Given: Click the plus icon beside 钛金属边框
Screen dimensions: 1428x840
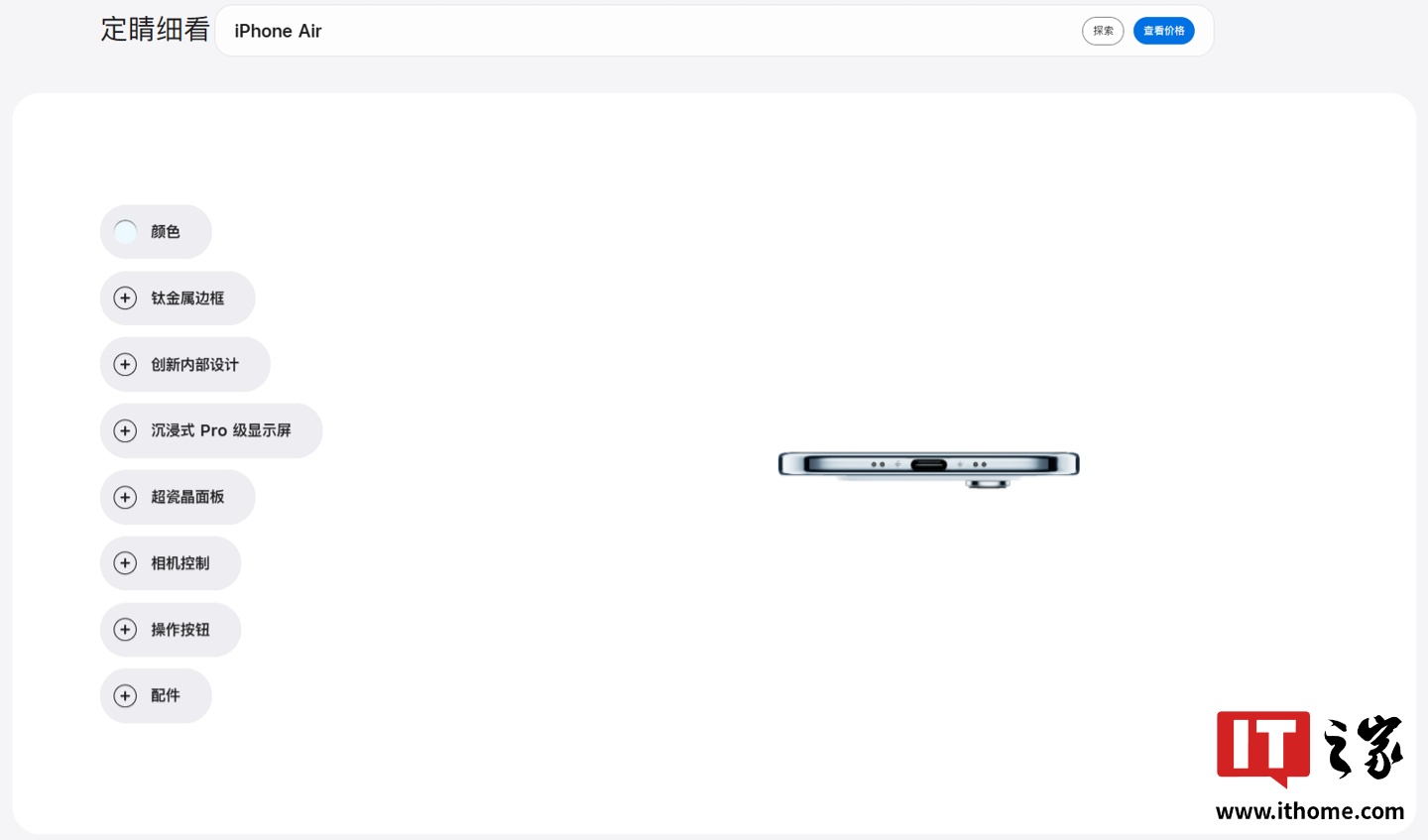Looking at the screenshot, I should coord(125,299).
